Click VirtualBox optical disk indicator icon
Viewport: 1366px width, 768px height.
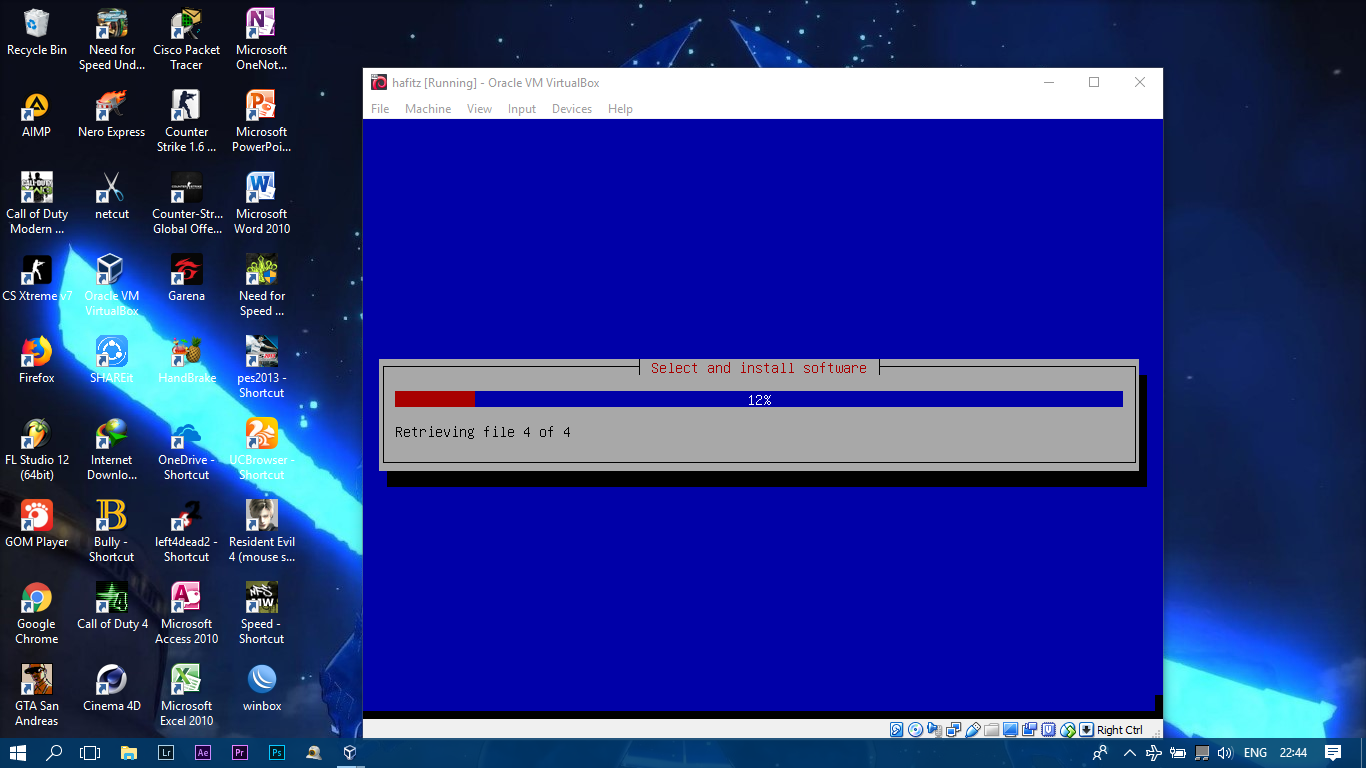click(915, 730)
